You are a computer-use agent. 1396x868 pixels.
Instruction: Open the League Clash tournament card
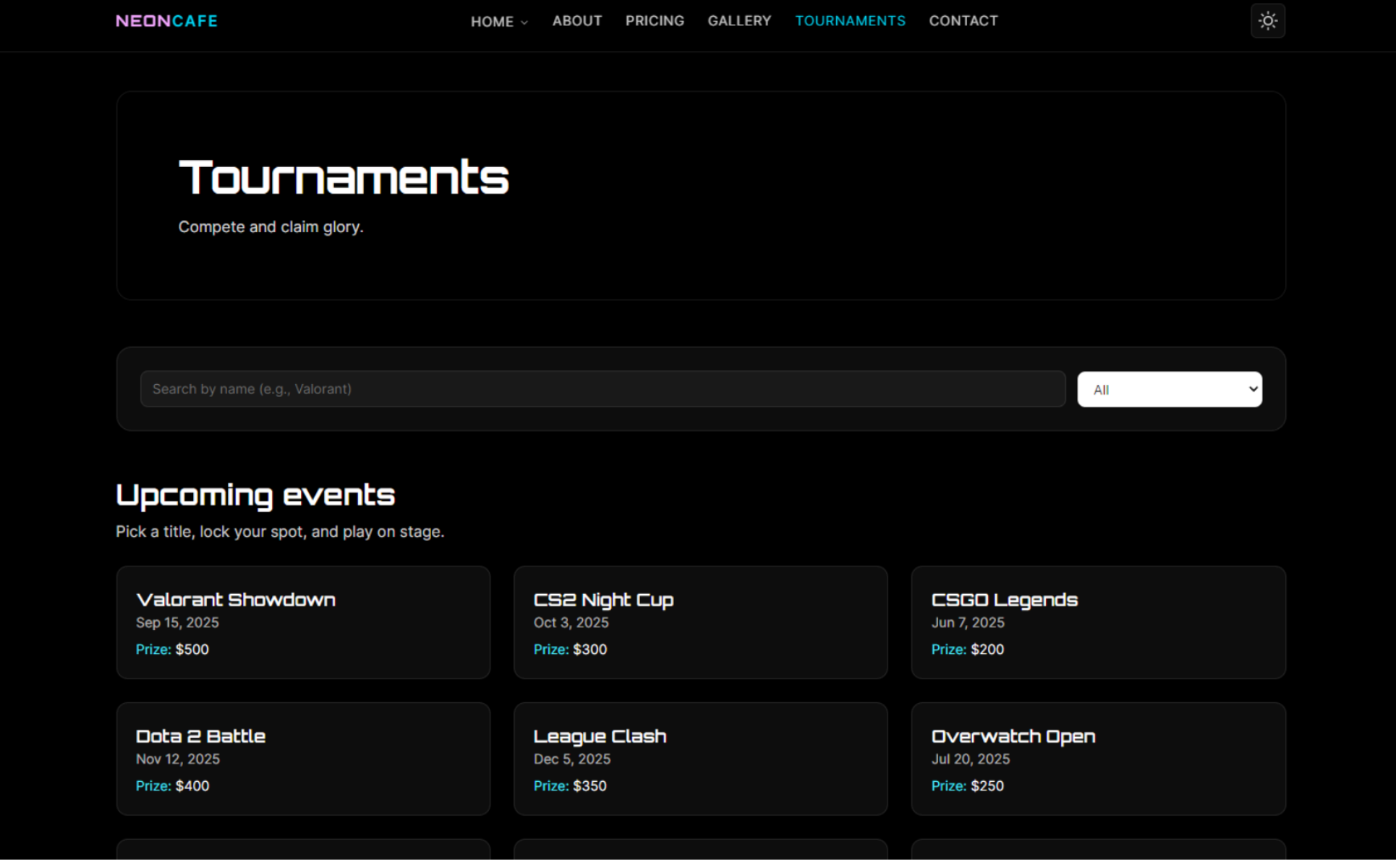click(699, 758)
